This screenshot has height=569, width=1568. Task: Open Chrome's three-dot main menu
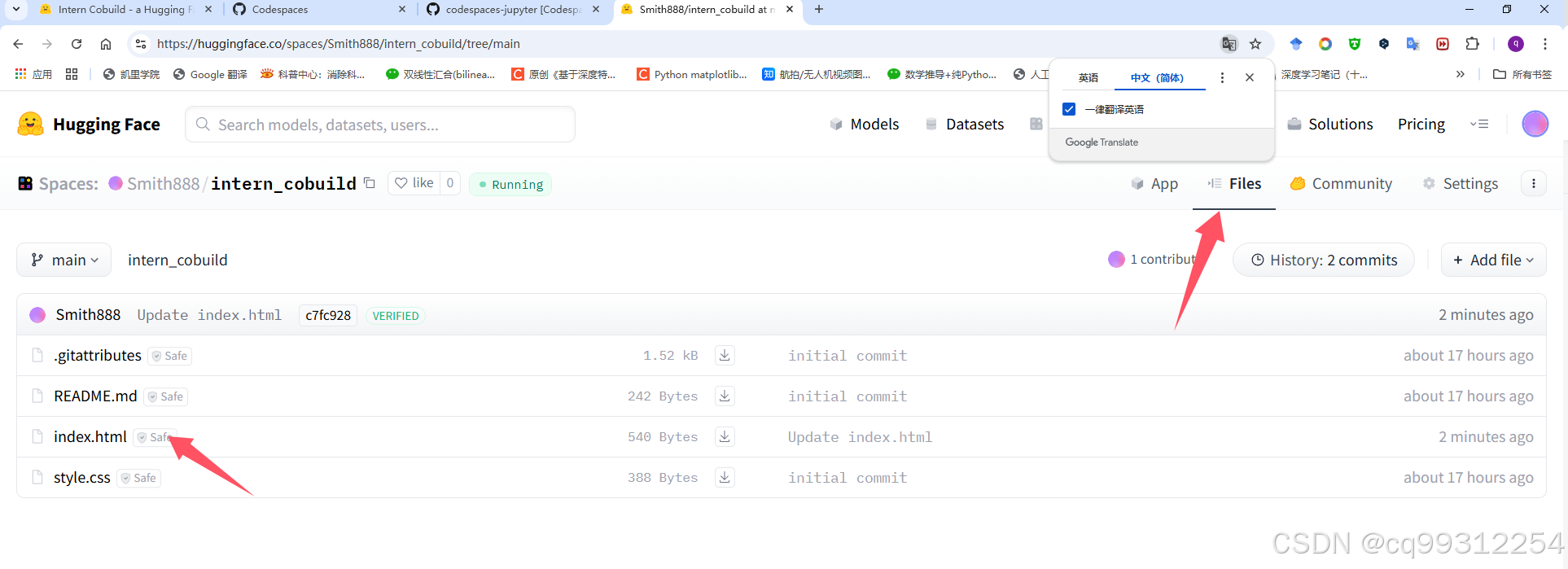[1545, 44]
